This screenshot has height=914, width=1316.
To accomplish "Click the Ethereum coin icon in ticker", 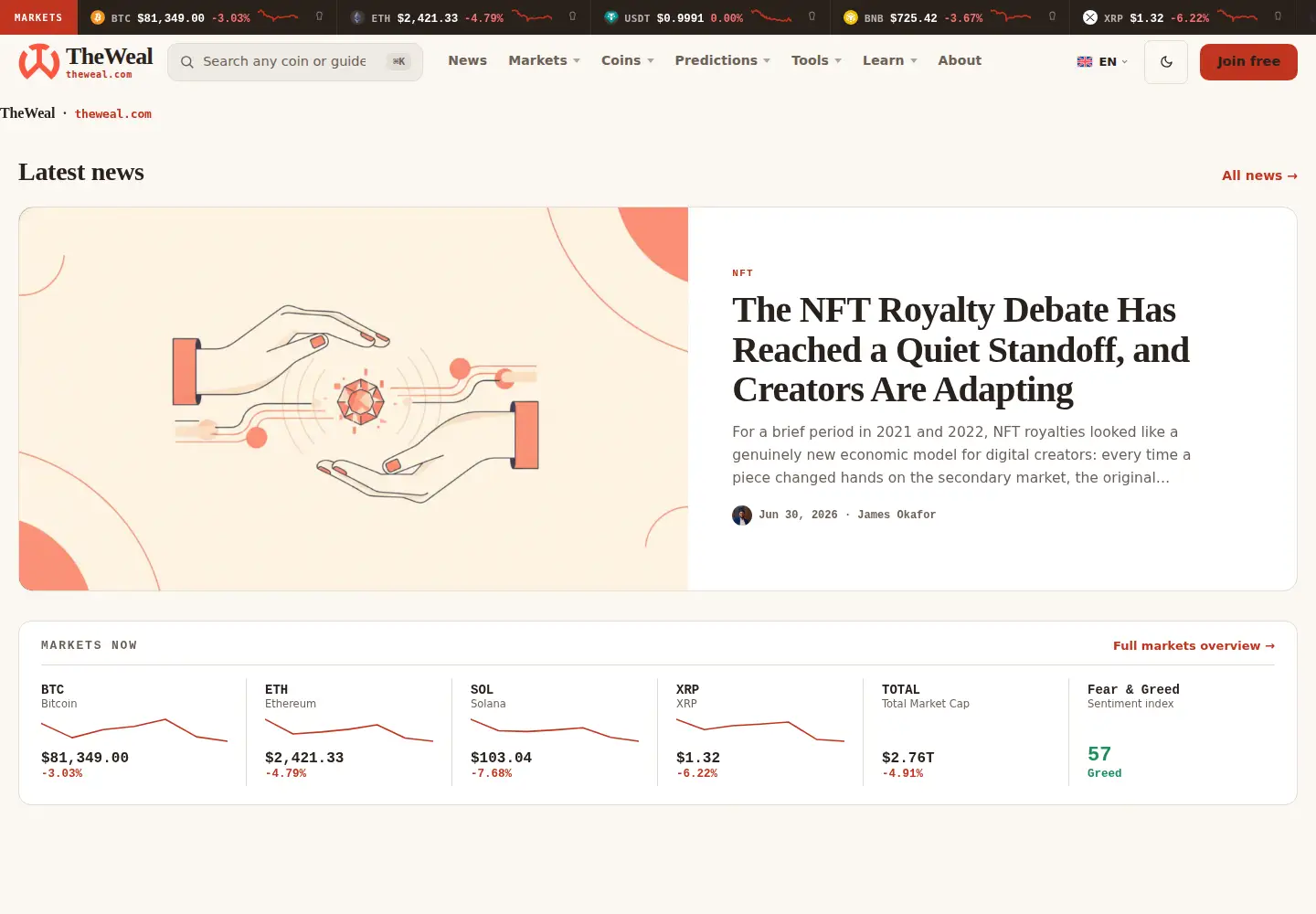I will (357, 17).
